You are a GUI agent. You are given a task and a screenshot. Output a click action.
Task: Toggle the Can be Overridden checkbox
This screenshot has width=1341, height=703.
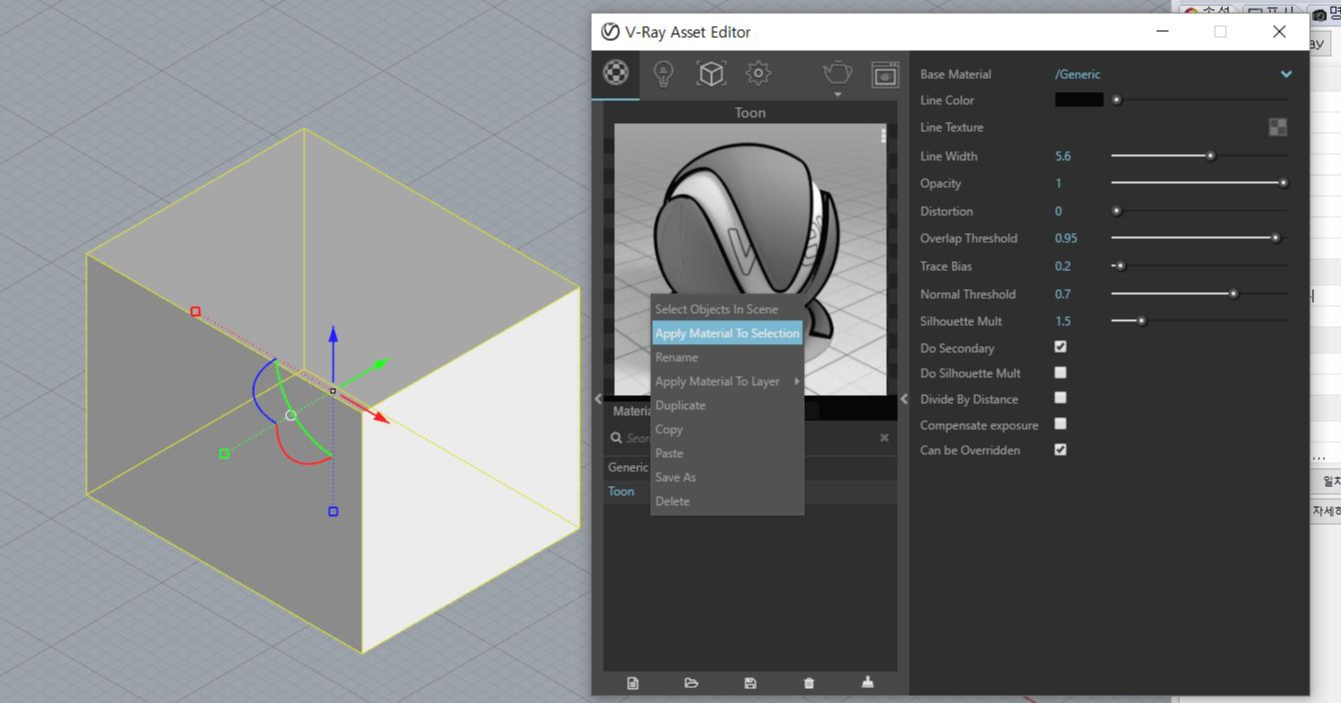(1060, 450)
